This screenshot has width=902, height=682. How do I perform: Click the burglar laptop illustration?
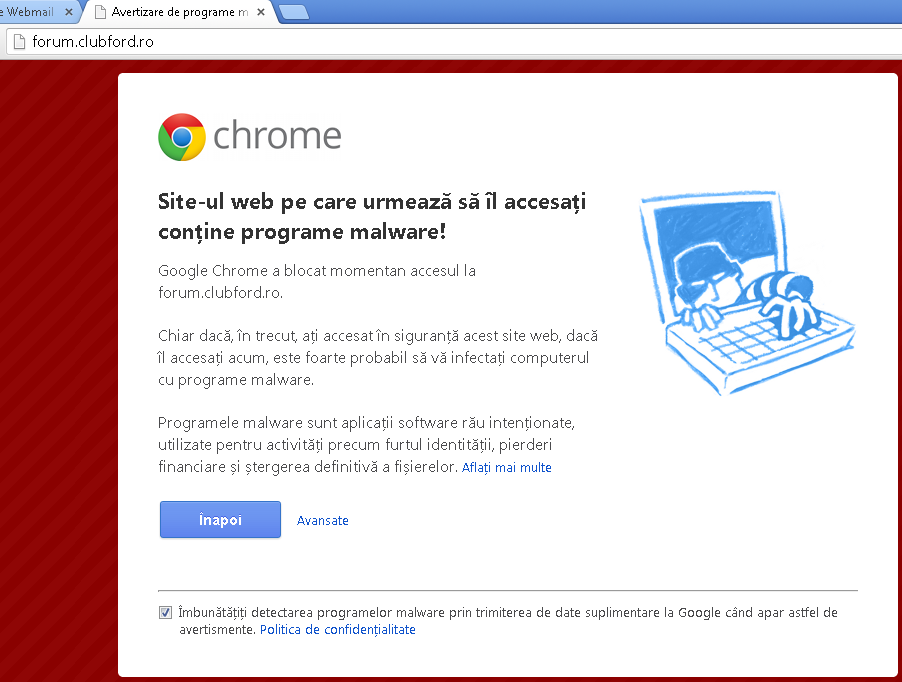[747, 292]
